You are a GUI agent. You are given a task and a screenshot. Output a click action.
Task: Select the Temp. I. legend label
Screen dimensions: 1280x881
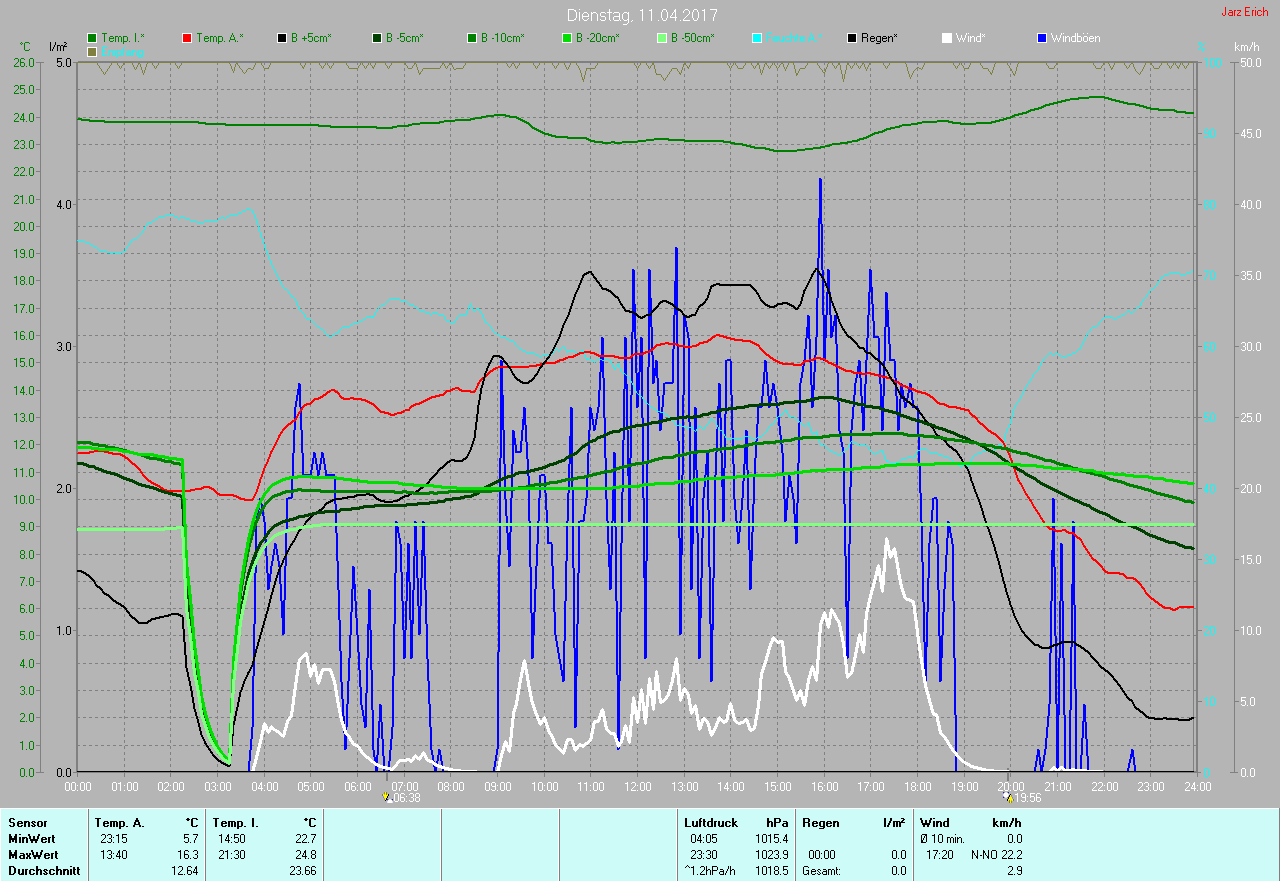click(122, 38)
